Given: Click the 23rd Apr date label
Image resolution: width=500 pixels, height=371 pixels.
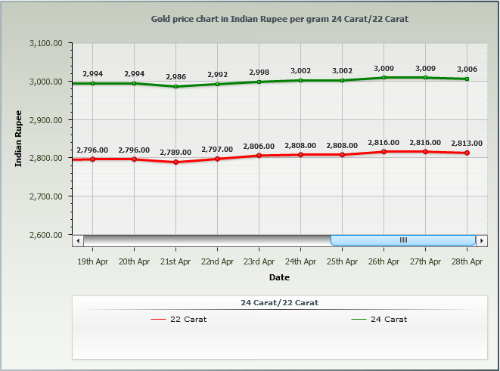Looking at the screenshot, I should 259,262.
